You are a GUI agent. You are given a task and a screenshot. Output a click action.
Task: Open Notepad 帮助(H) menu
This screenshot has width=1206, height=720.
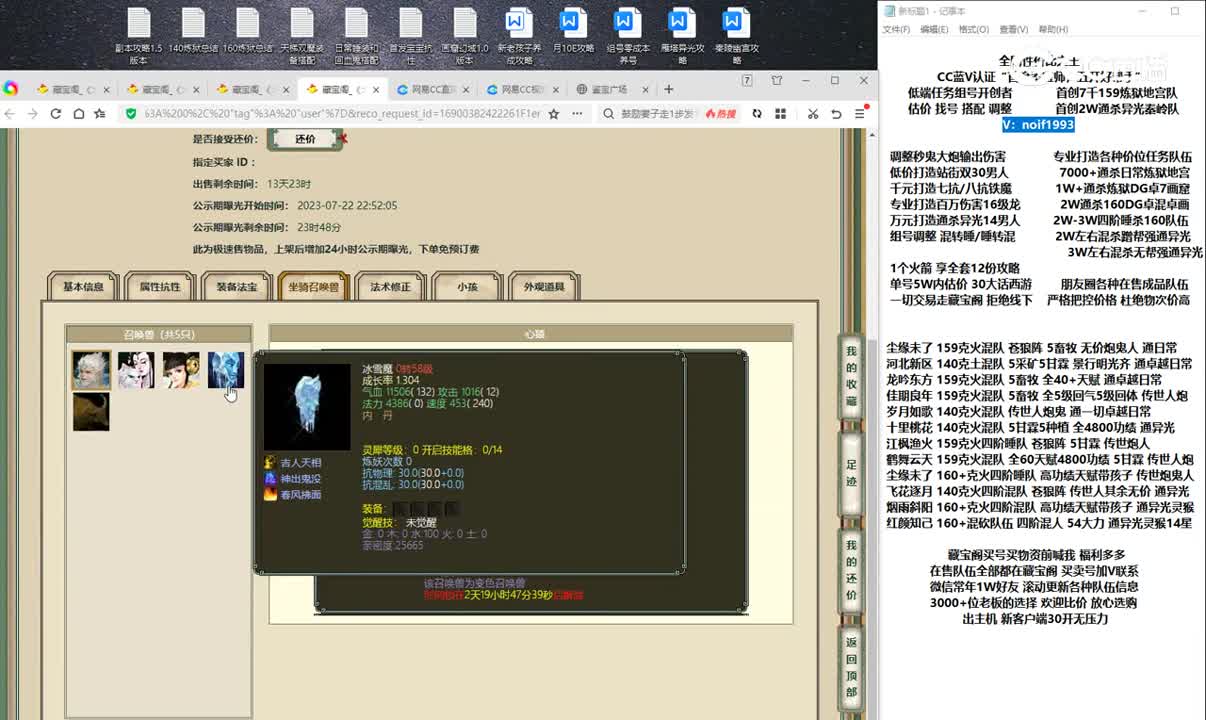pos(1052,30)
